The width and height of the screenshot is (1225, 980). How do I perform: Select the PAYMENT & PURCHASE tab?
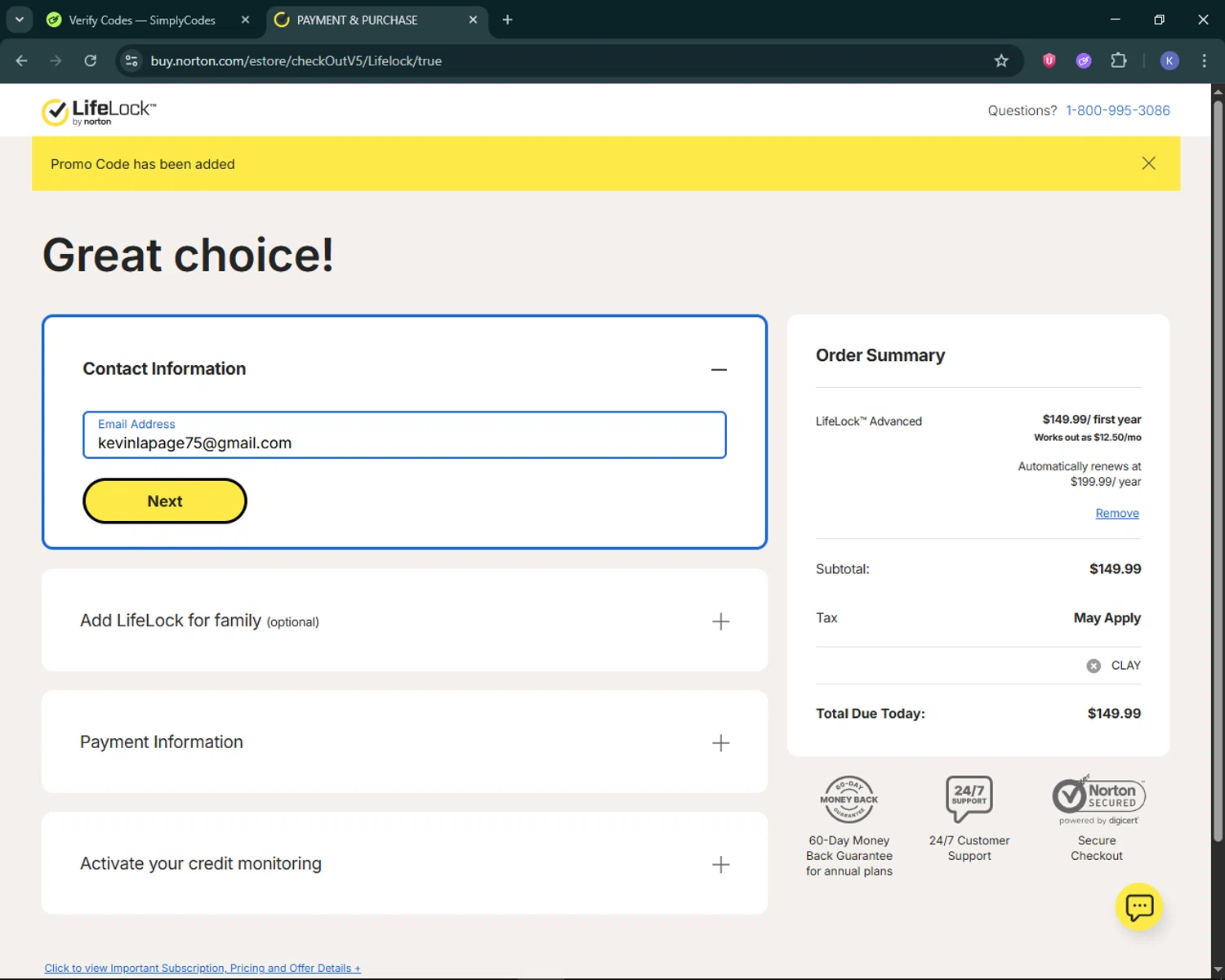(357, 20)
